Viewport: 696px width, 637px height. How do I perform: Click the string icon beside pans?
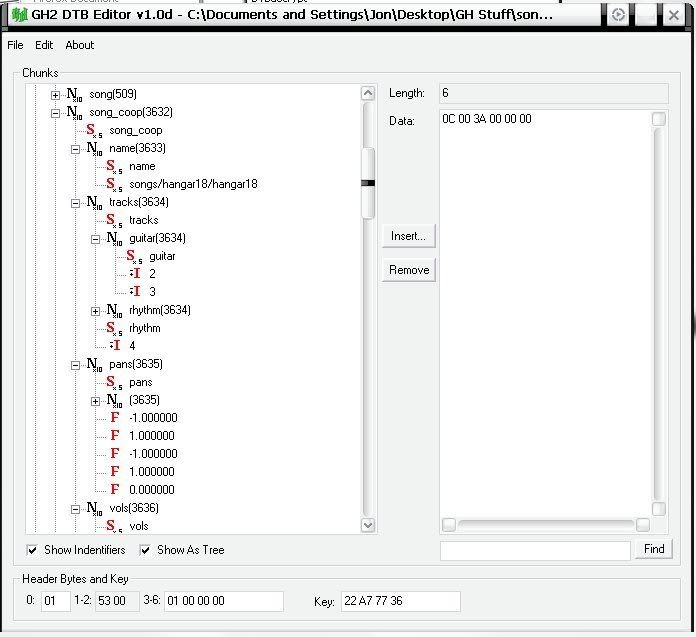click(x=114, y=382)
